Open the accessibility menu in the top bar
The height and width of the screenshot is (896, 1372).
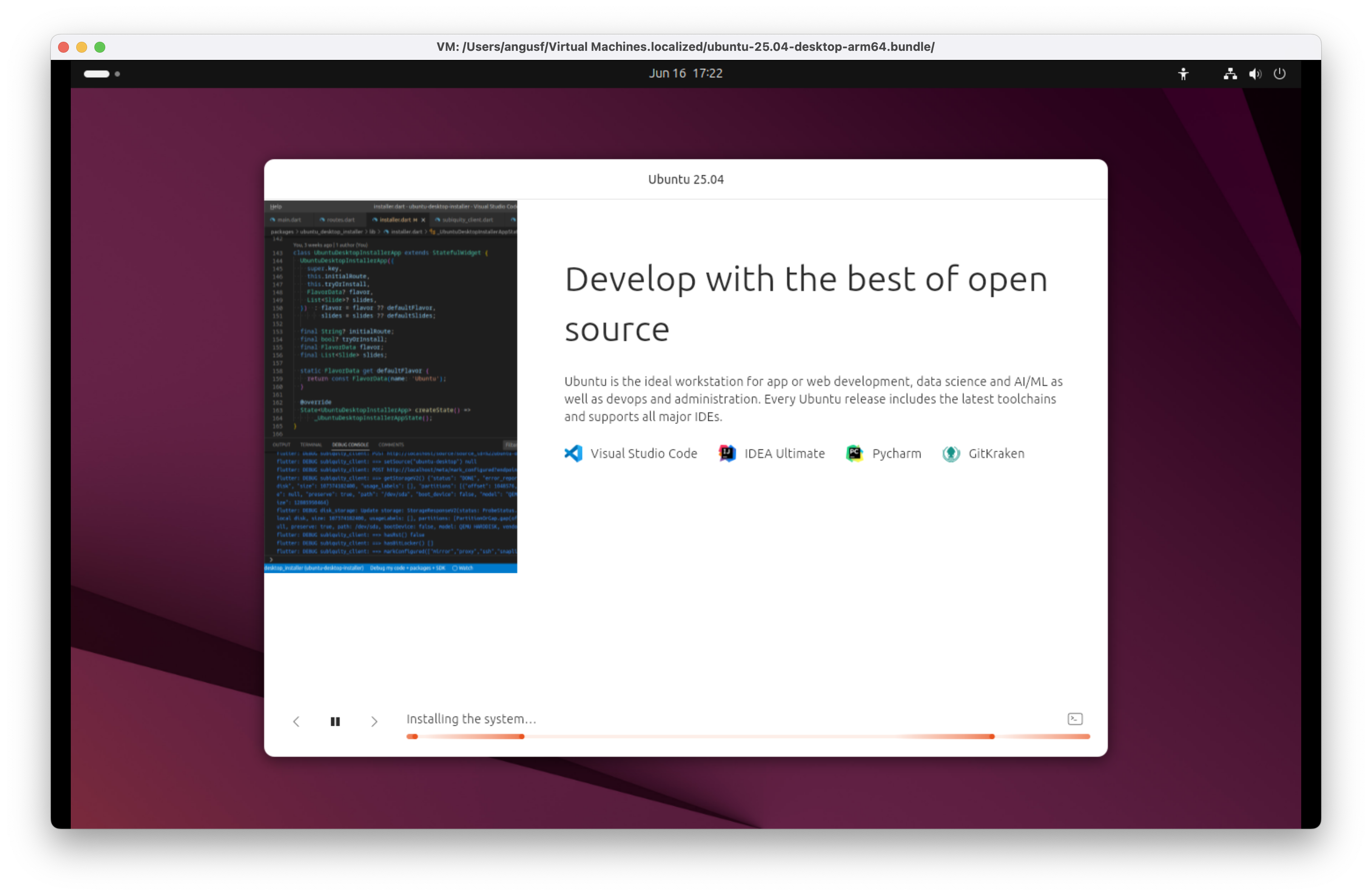1184,74
